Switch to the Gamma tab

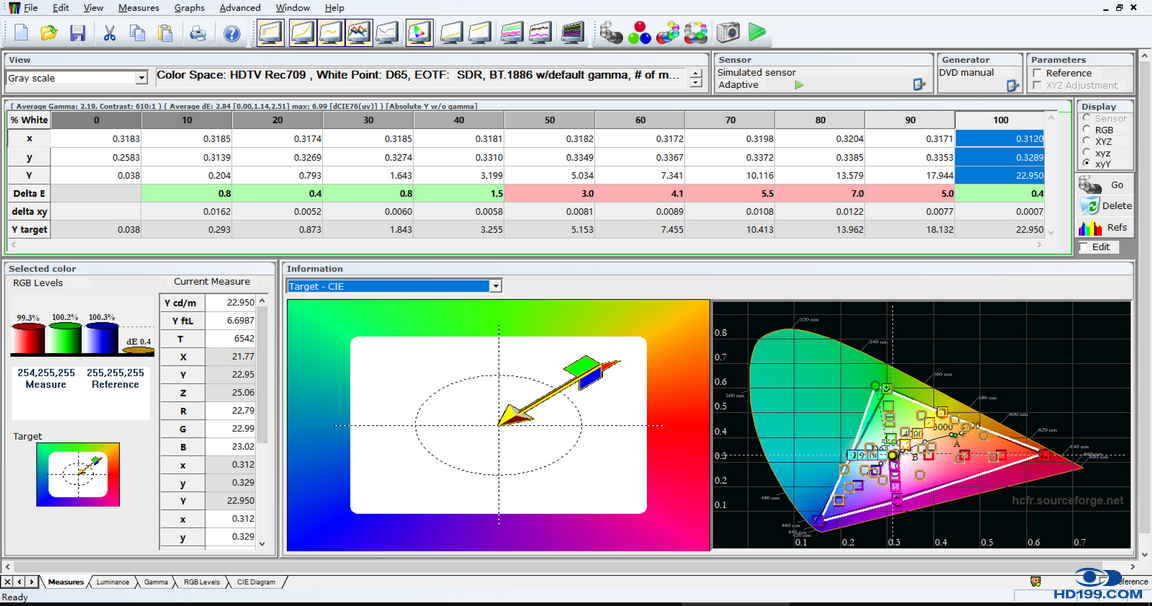(156, 582)
